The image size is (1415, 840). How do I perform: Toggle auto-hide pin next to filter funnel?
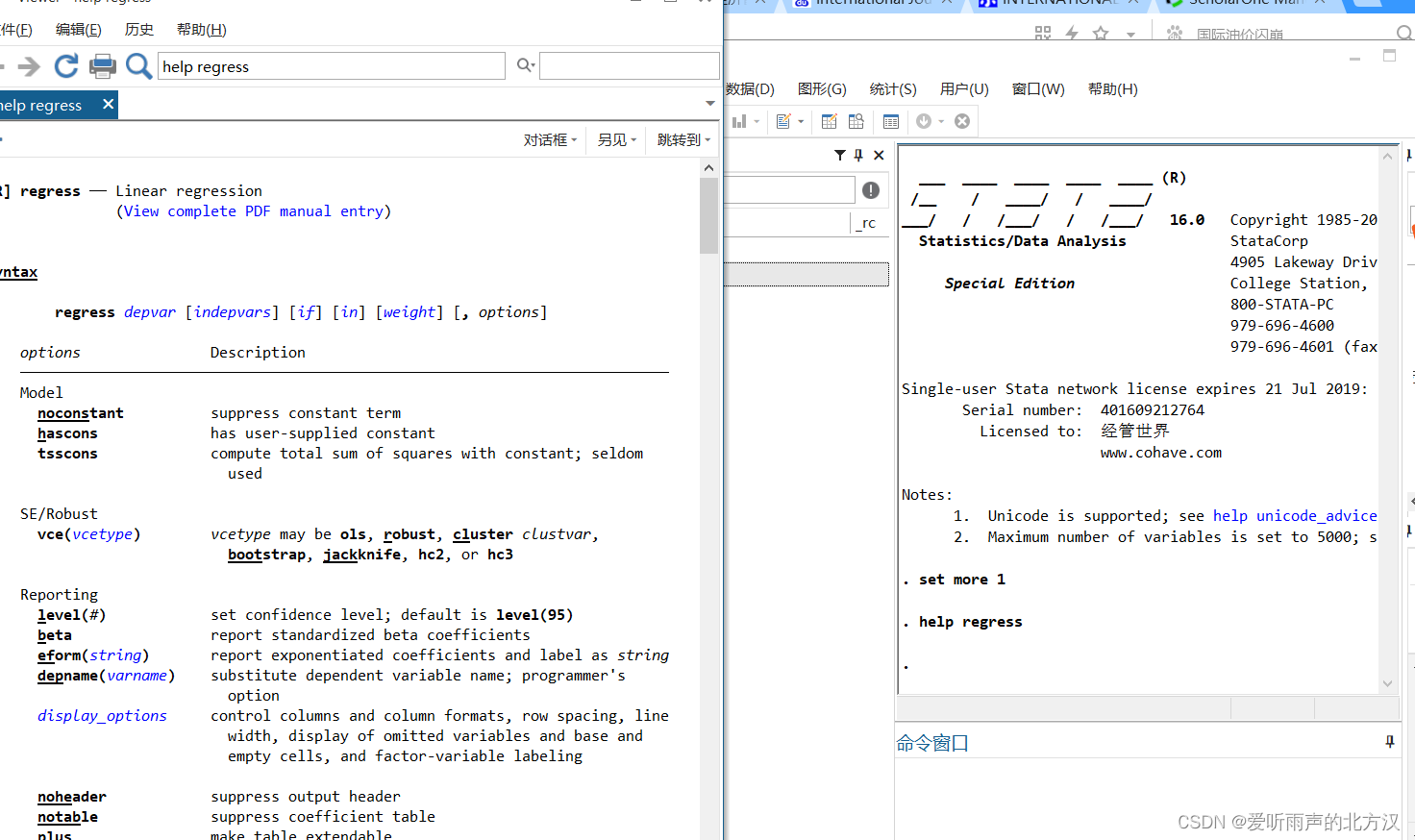pyautogui.click(x=858, y=155)
